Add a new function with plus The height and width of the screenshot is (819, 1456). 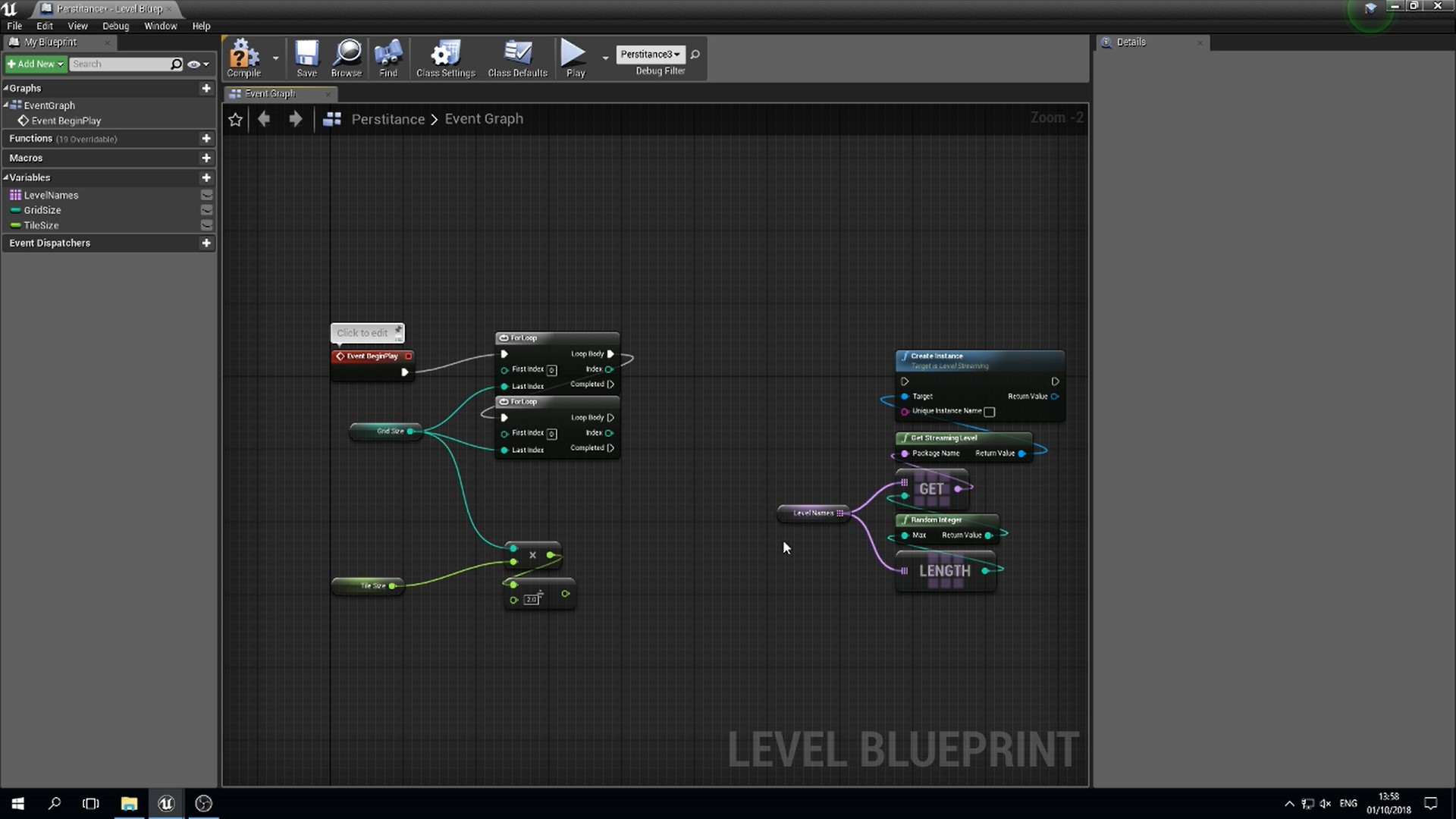206,138
